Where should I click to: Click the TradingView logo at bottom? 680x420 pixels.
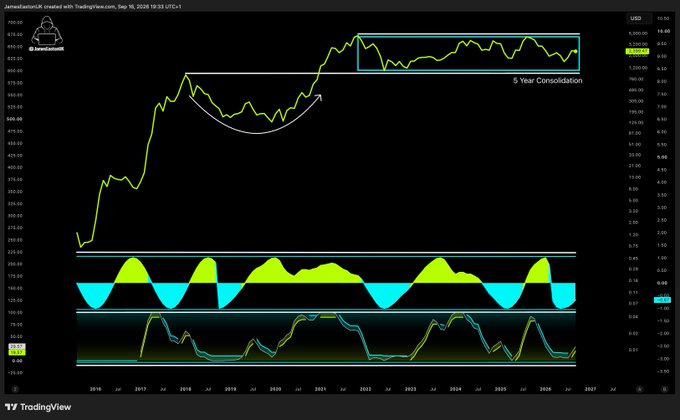pos(38,407)
